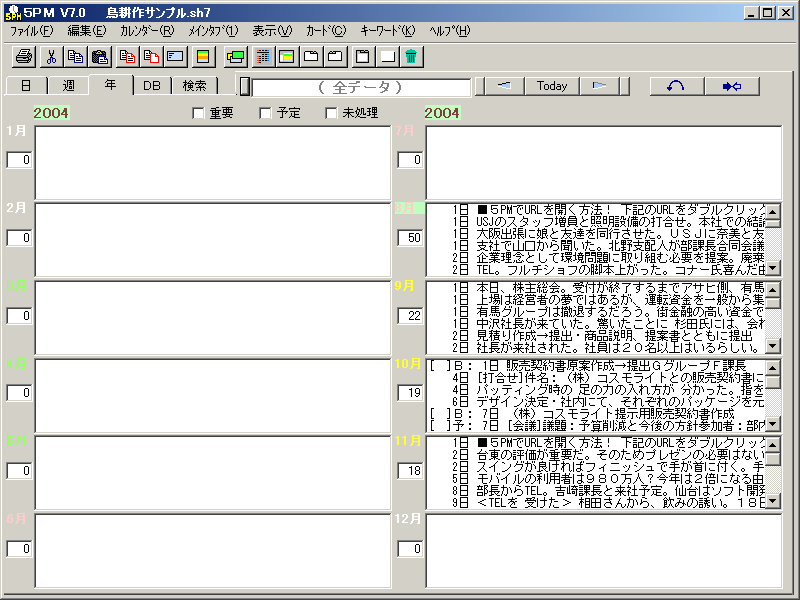Open the カード(C) menu
The width and height of the screenshot is (800, 600).
tap(326, 31)
